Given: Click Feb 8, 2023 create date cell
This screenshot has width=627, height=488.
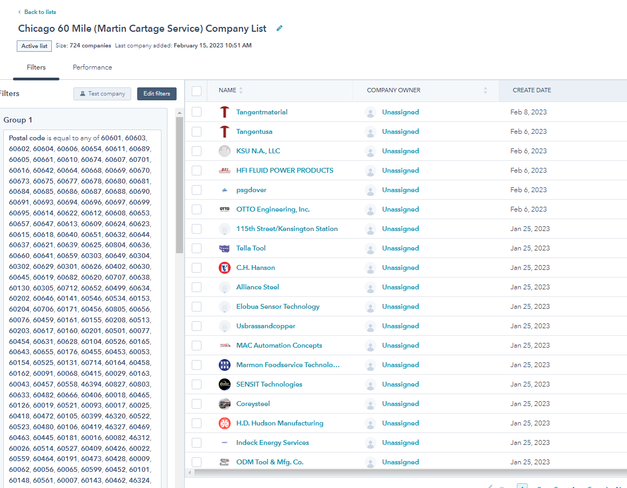Looking at the screenshot, I should [x=528, y=112].
